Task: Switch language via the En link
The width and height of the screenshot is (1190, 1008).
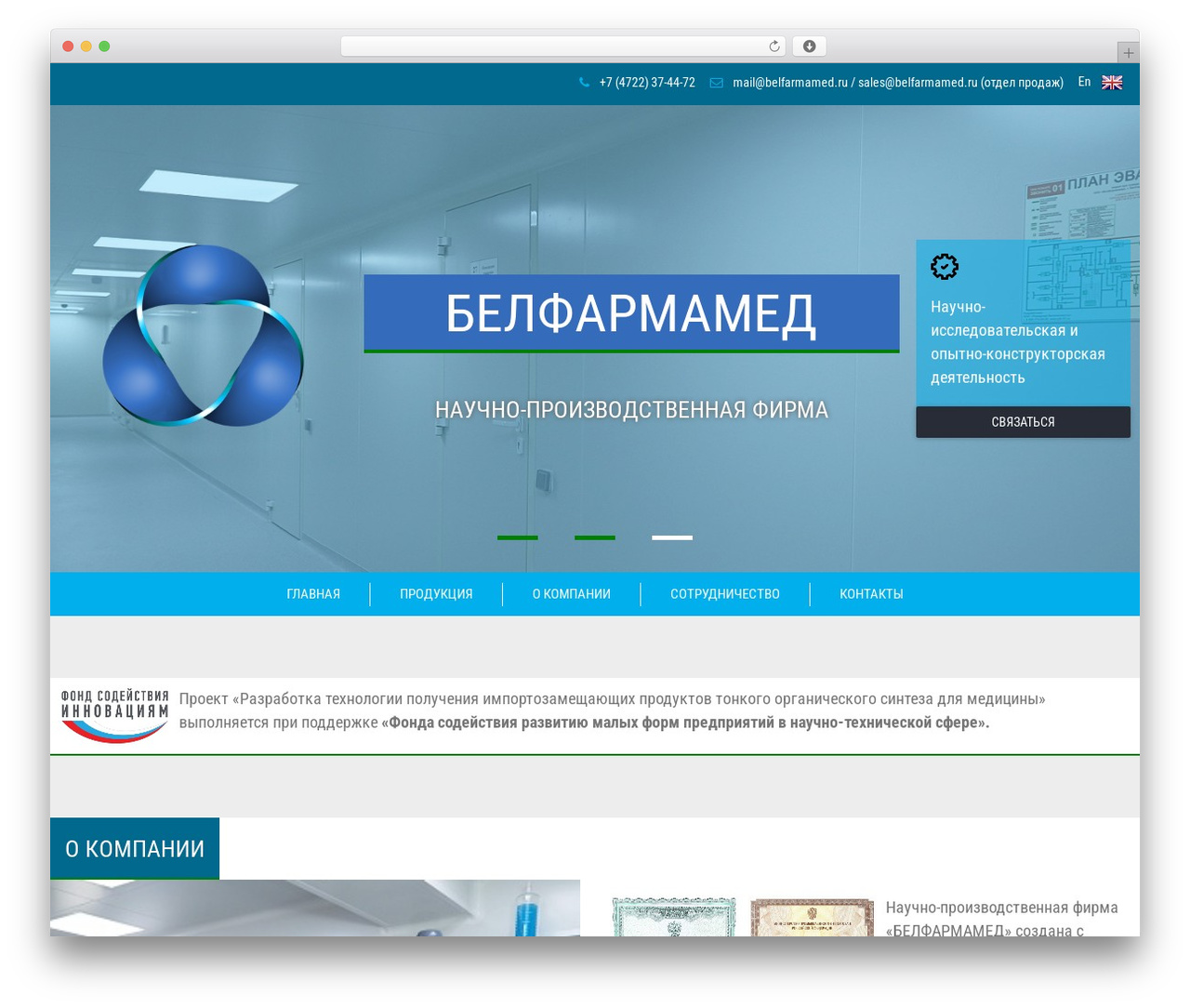Action: pyautogui.click(x=1084, y=82)
